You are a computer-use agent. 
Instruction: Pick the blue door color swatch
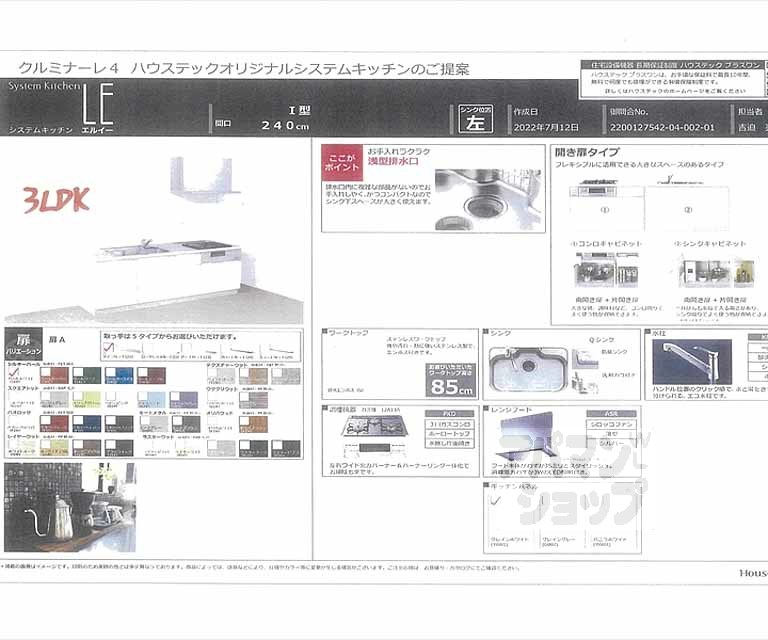click(x=119, y=375)
